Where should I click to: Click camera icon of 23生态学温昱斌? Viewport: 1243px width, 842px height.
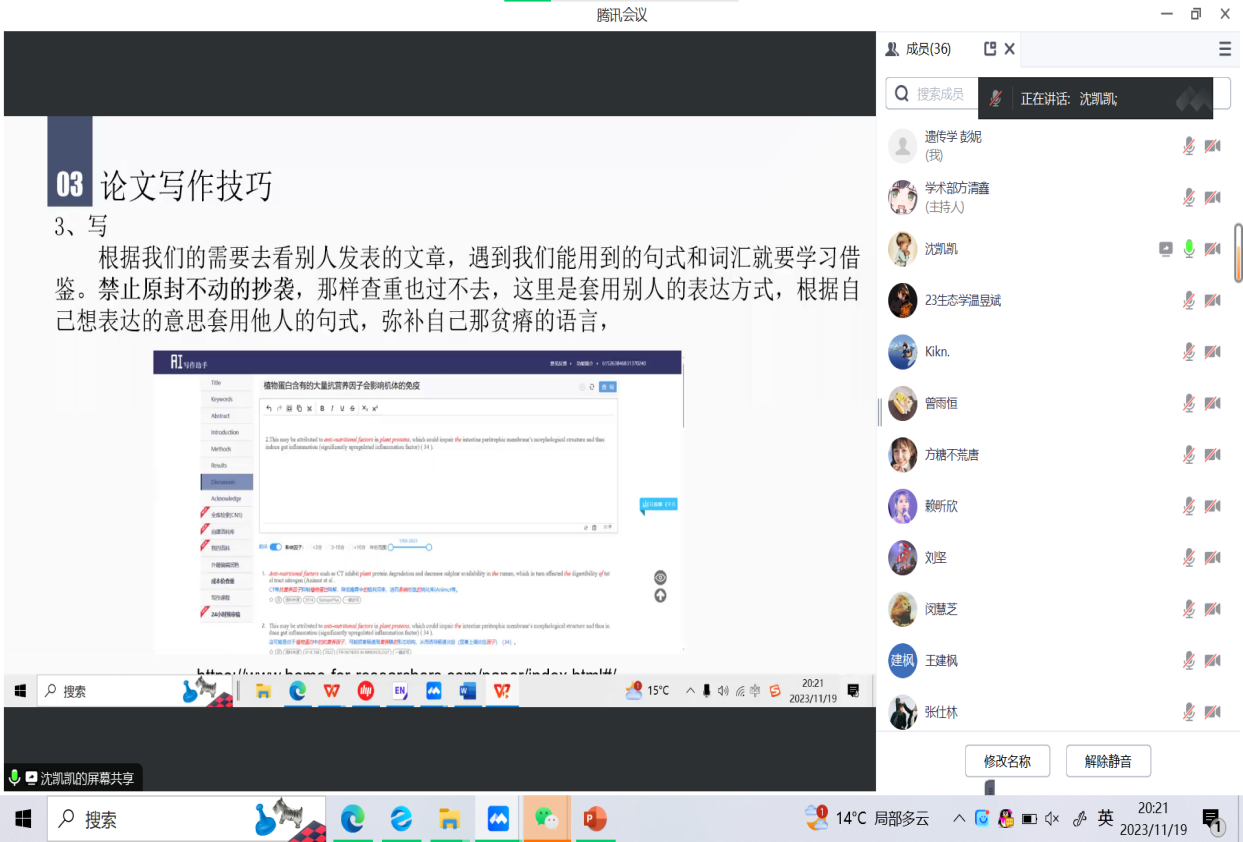[x=1212, y=300]
